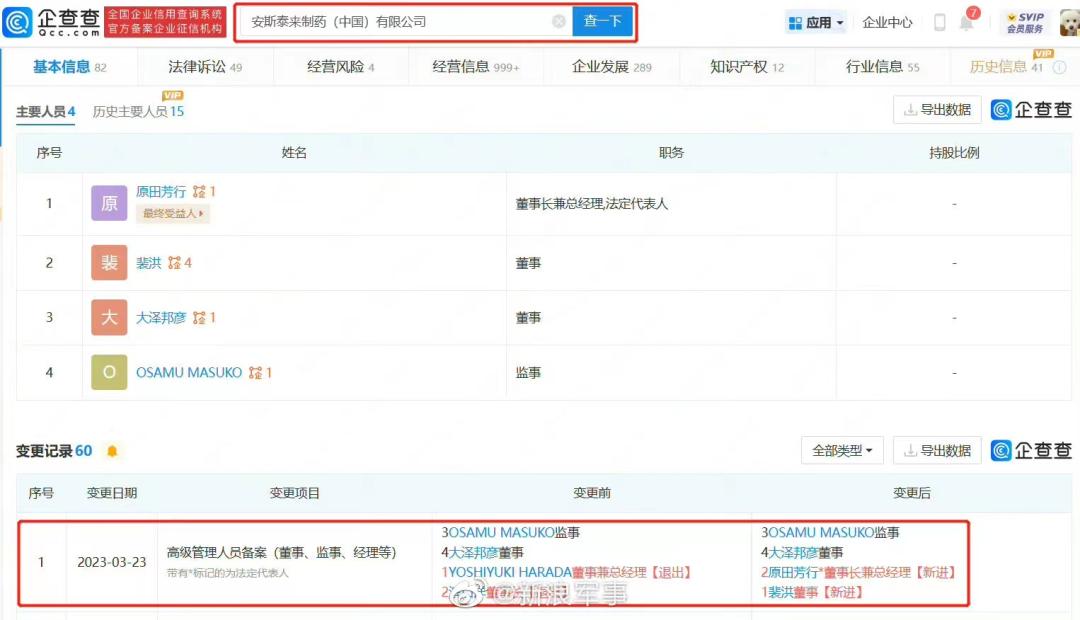Click the bell icon beside 变更记录
This screenshot has width=1080, height=620.
tap(112, 451)
